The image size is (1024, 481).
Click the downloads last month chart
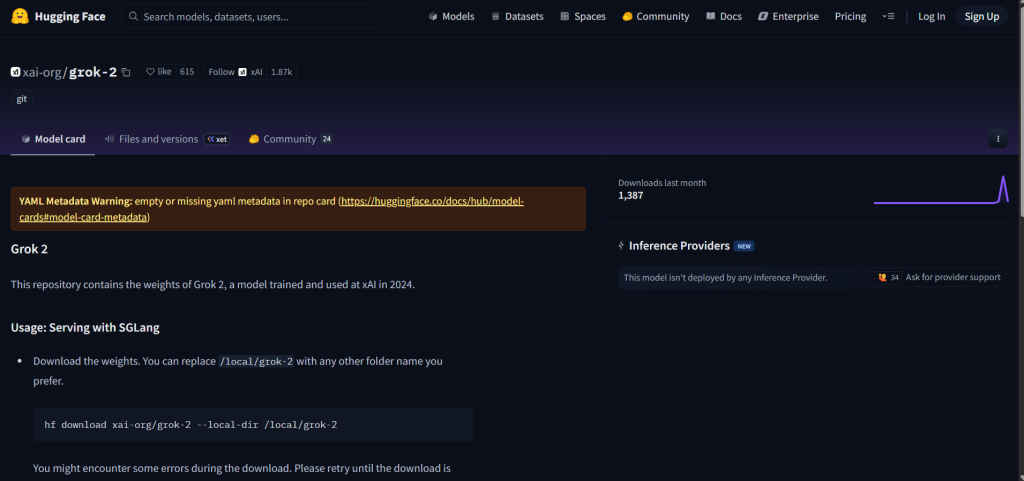point(939,190)
